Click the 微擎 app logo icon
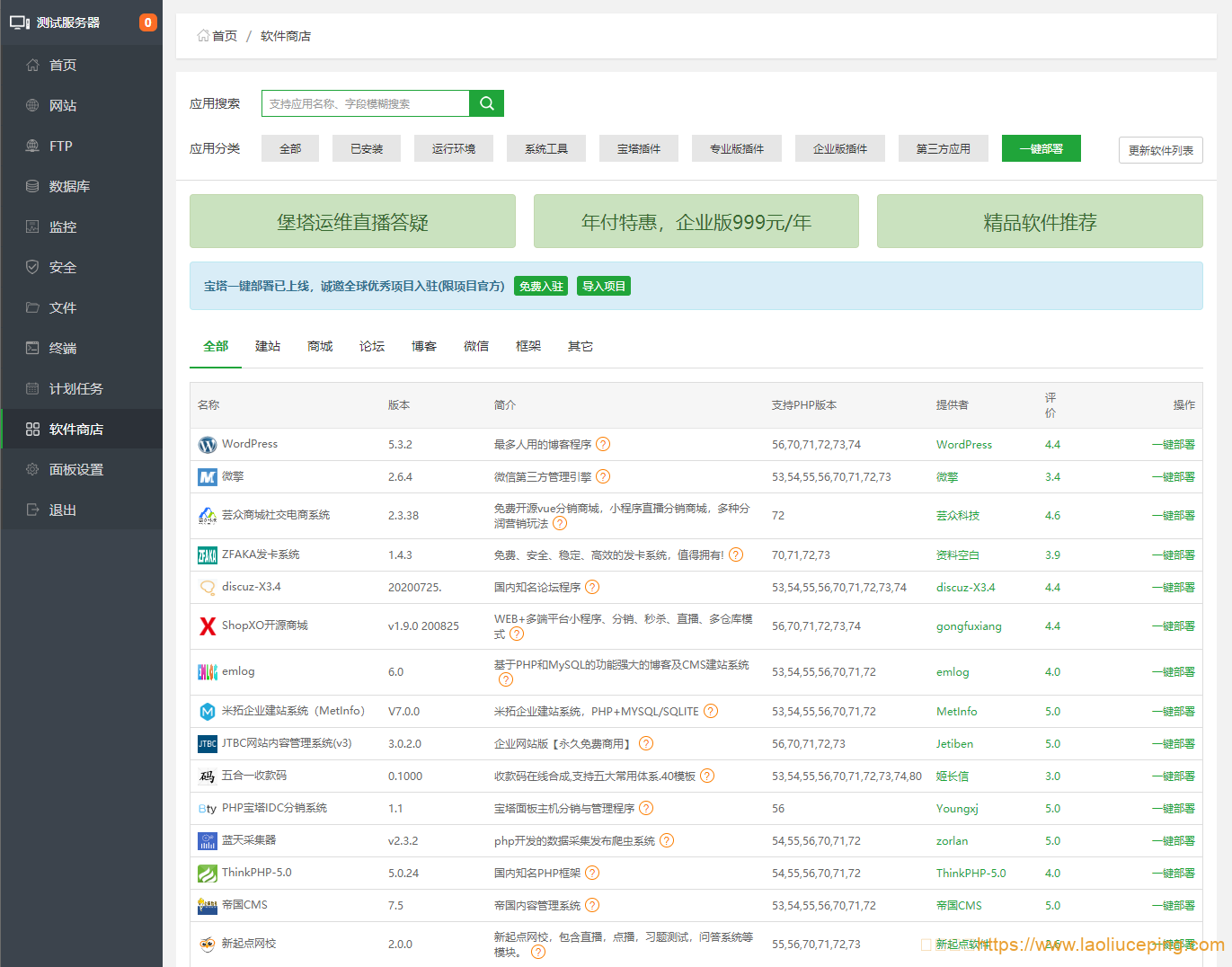This screenshot has width=1232, height=967. (208, 477)
